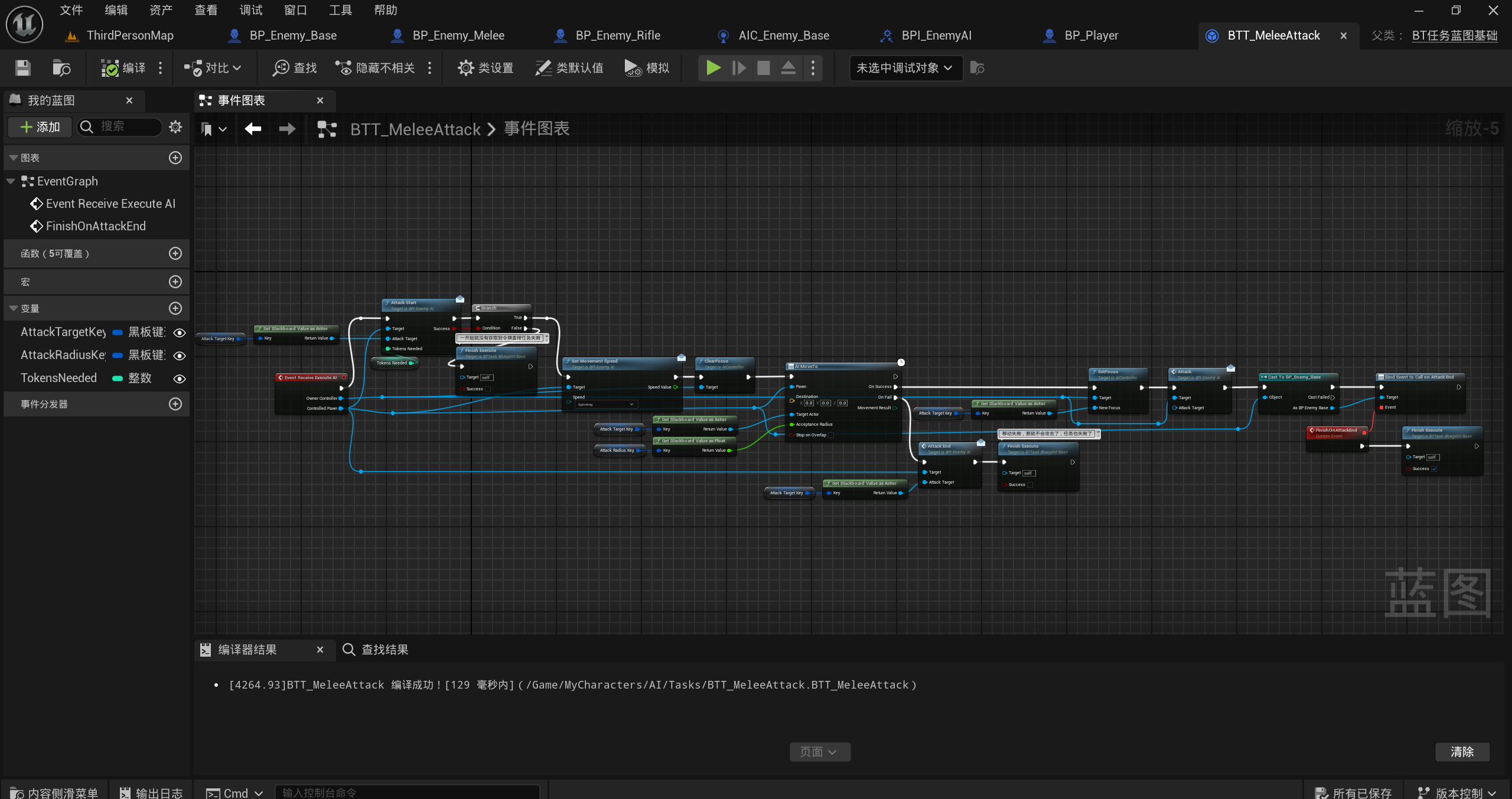Click the save blueprint floppy disk icon
The width and height of the screenshot is (1512, 799).
(22, 68)
